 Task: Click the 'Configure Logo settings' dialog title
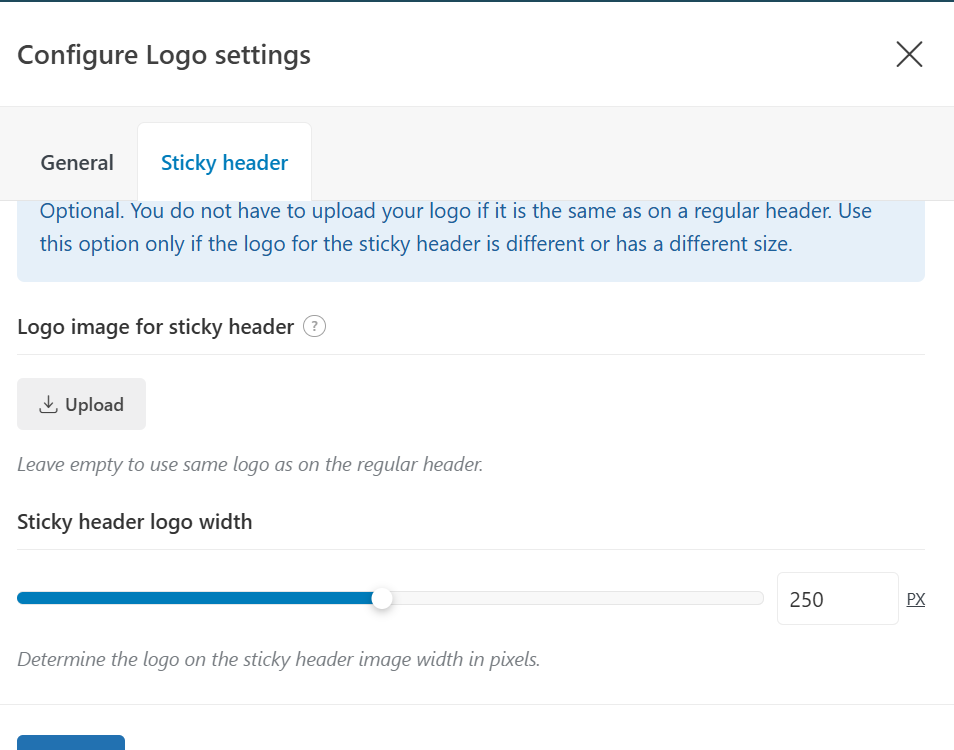tap(164, 55)
